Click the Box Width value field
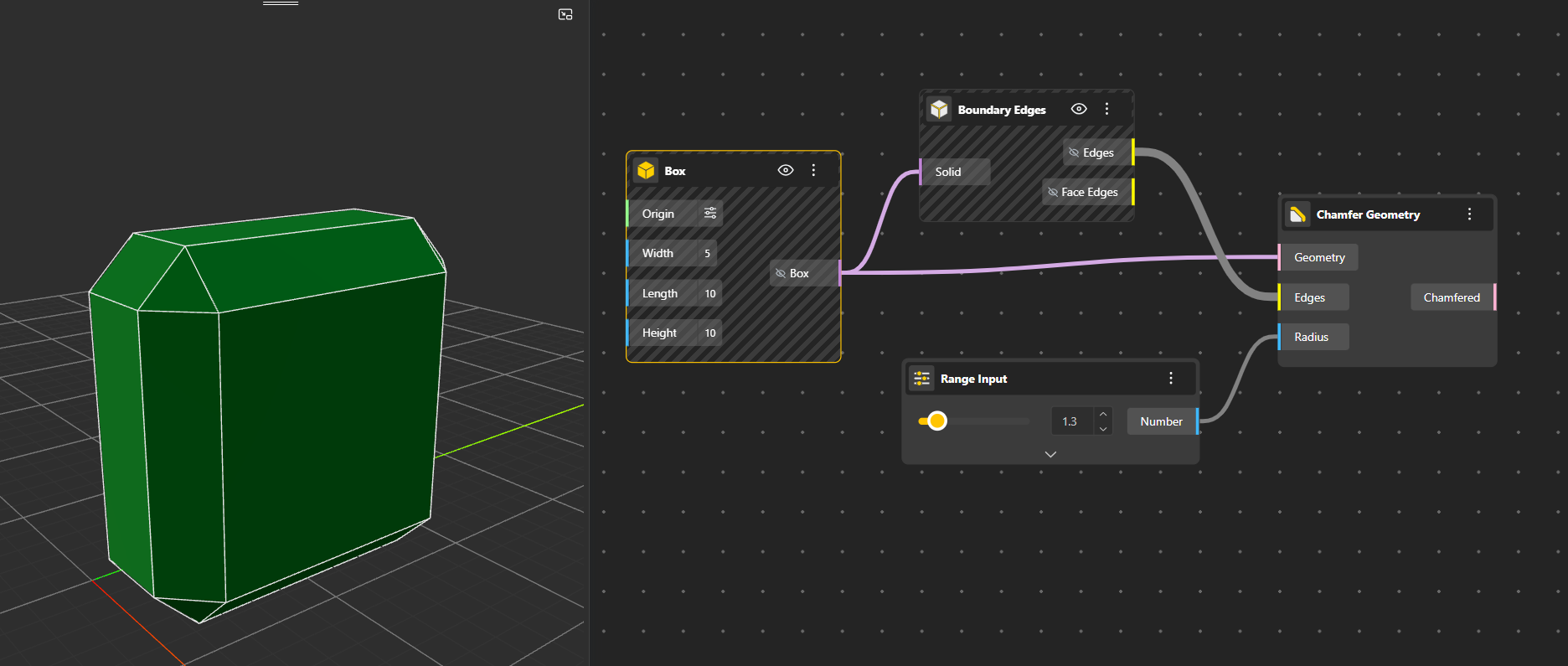1568x666 pixels. point(707,253)
